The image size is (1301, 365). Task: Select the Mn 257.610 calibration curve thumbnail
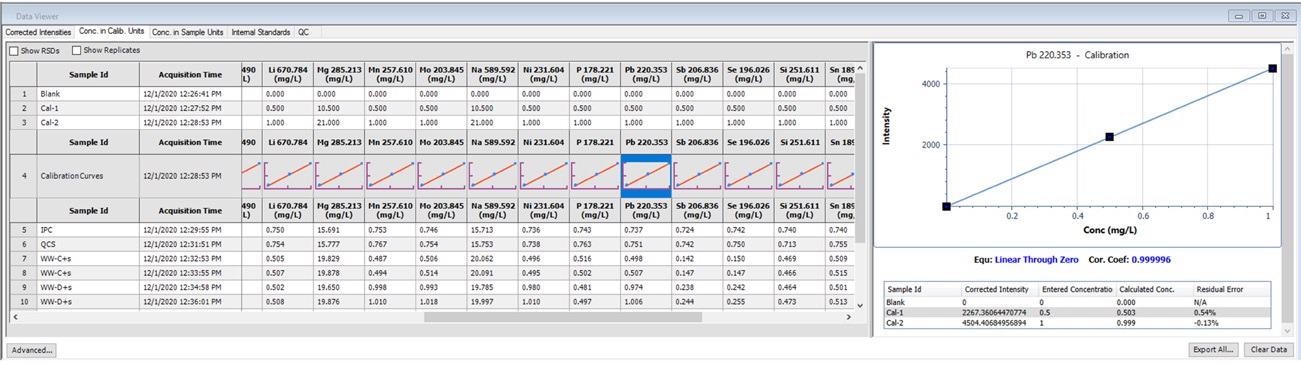coord(390,175)
